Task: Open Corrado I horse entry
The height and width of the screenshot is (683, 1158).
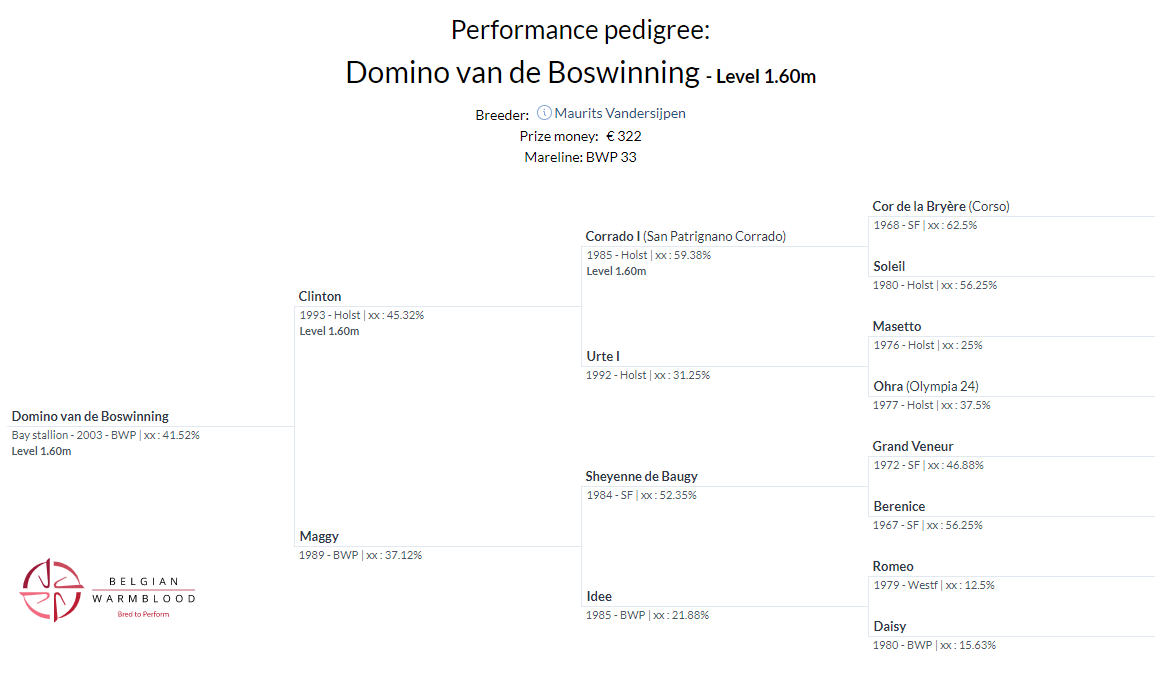Action: click(612, 237)
